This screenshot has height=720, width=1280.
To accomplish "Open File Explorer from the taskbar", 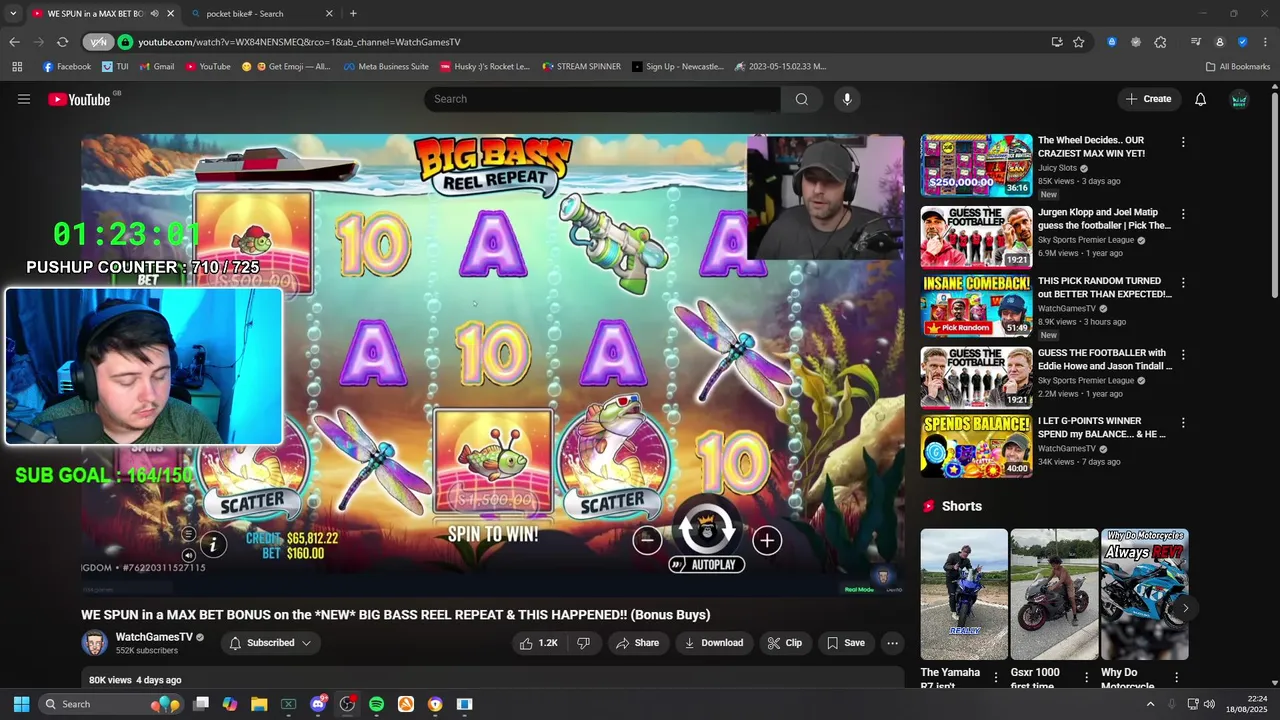I will click(x=259, y=704).
